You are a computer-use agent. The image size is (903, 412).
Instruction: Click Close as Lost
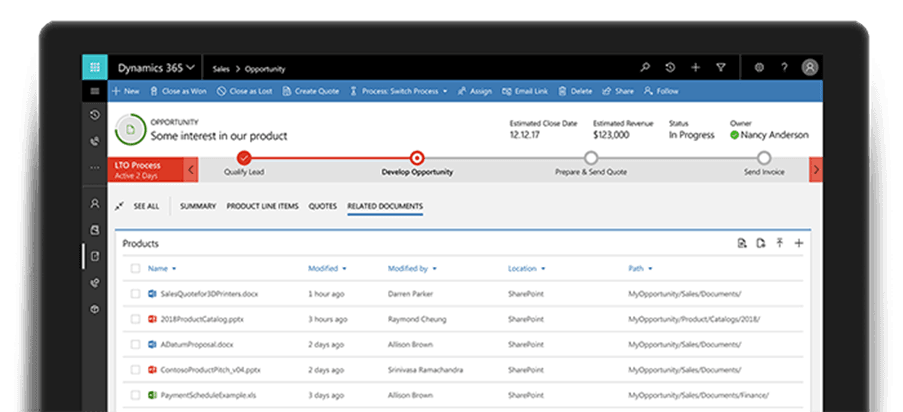[x=245, y=91]
